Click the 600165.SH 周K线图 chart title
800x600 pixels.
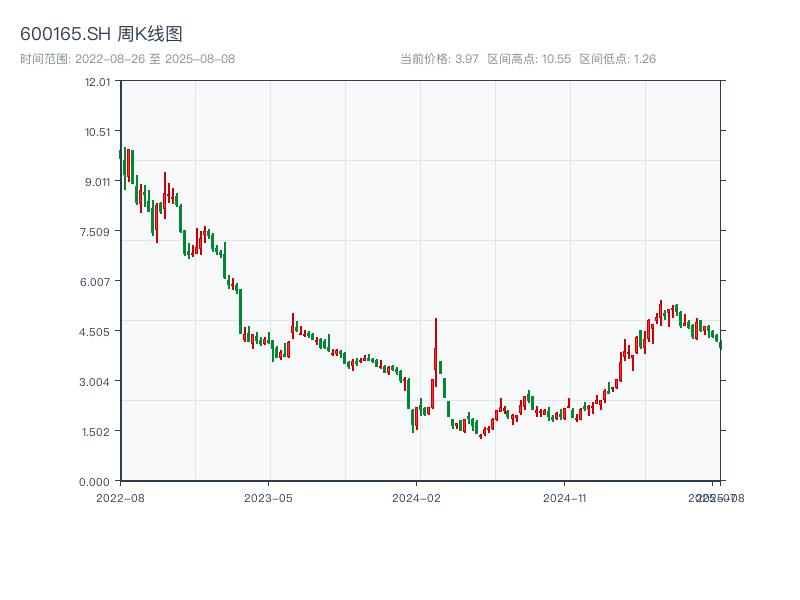[101, 35]
